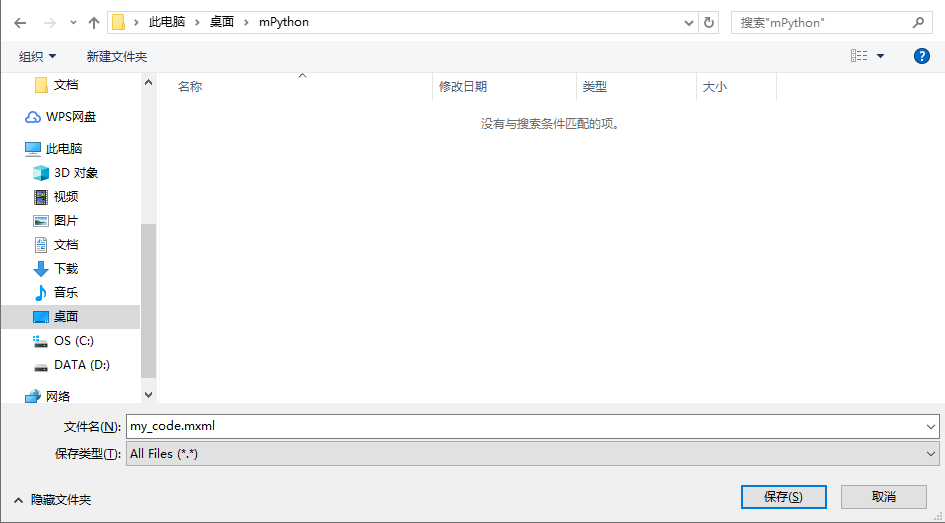The image size is (945, 523).
Task: Click the folder icon in address bar
Action: pos(119,22)
